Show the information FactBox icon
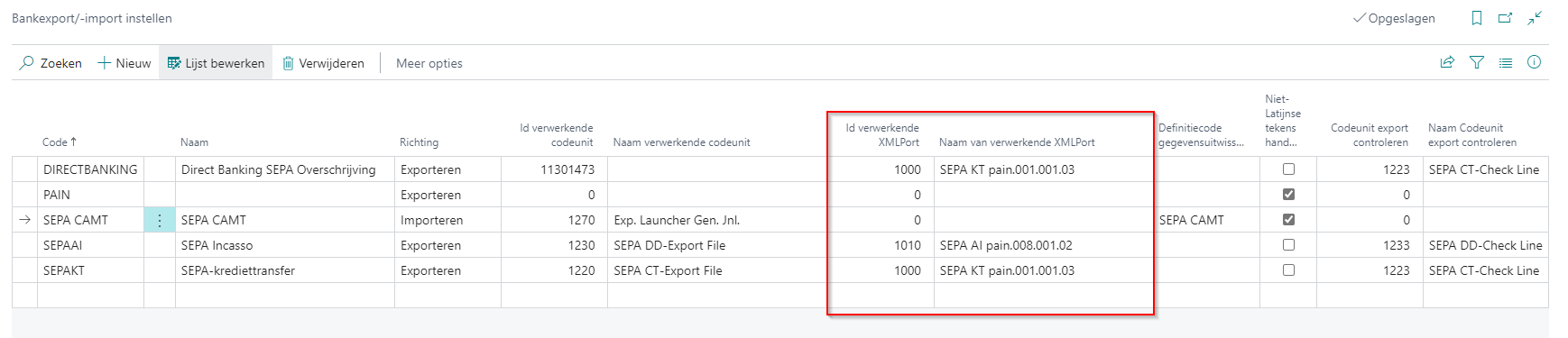Viewport: 1568px width, 338px height. (x=1534, y=62)
